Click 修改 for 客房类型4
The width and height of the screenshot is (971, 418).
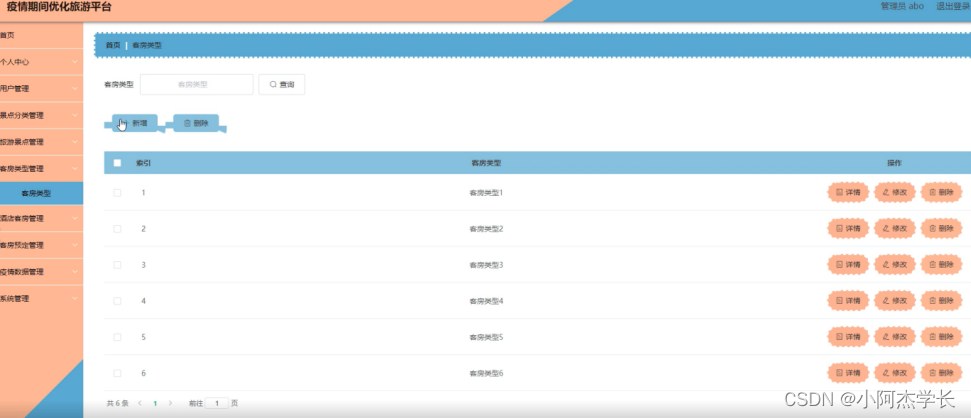pos(895,301)
